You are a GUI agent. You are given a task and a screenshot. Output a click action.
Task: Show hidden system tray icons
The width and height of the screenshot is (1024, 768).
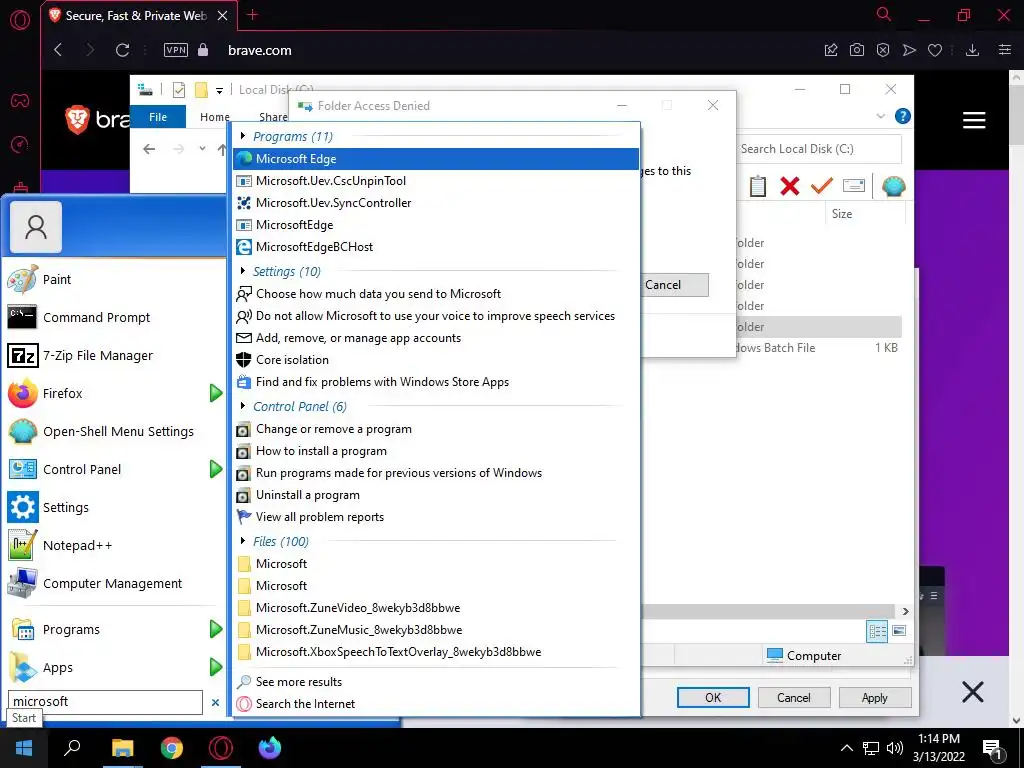(x=846, y=748)
